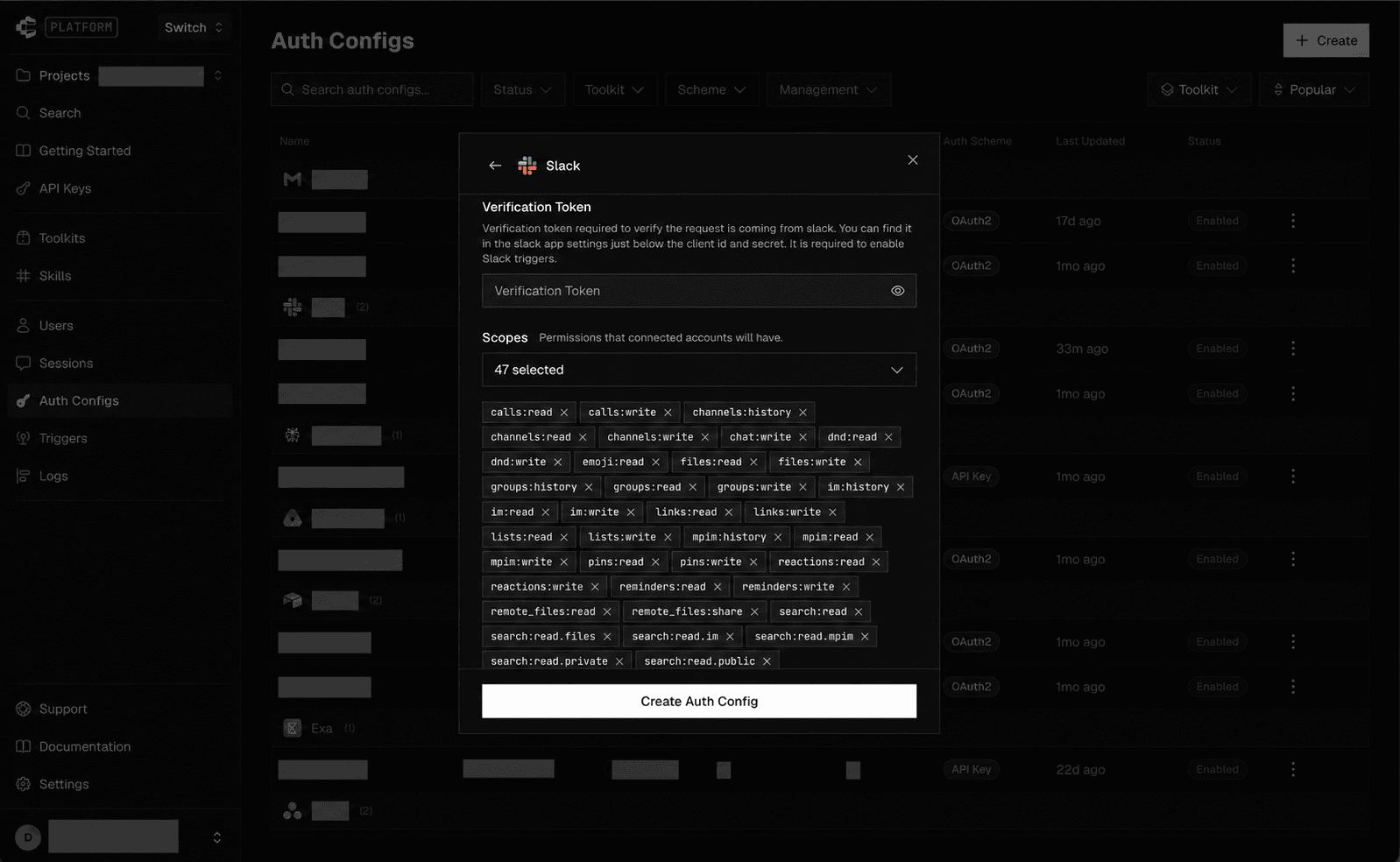Remove the search:read.public scope tag
This screenshot has height=862, width=1400.
767,661
